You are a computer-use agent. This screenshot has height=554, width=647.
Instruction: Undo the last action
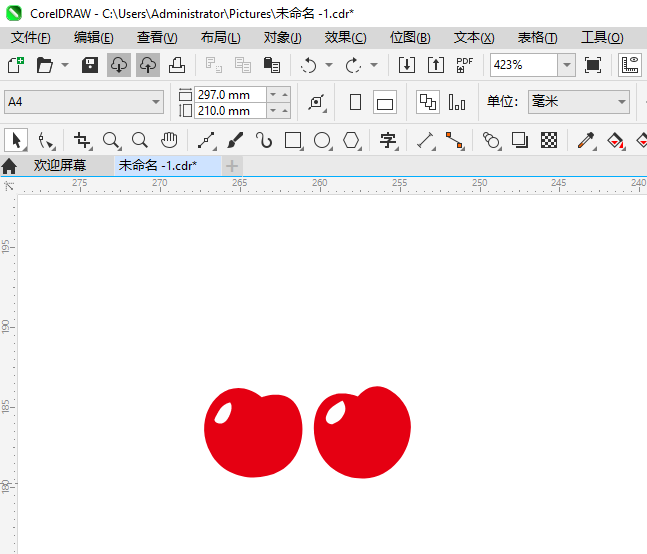coord(309,65)
